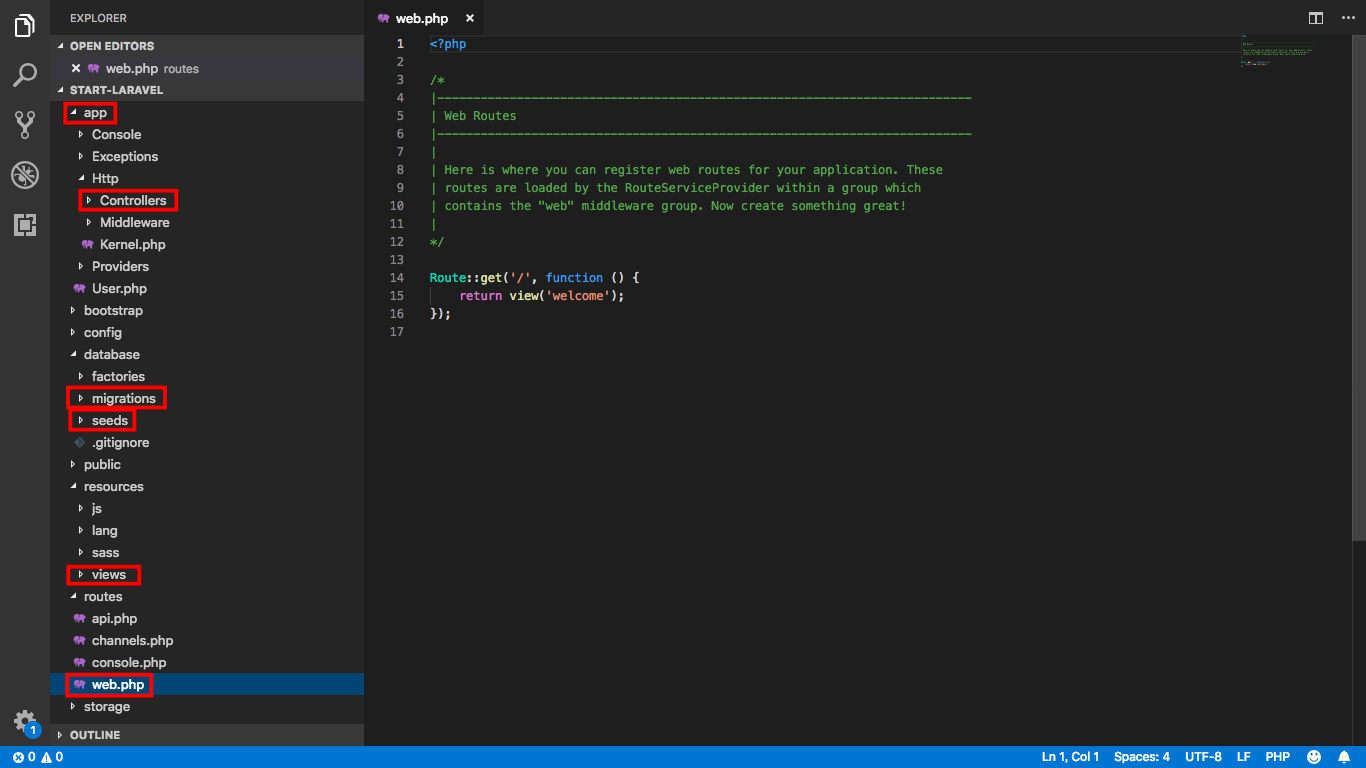Expand the Controllers folder
The image size is (1366, 768).
click(132, 200)
